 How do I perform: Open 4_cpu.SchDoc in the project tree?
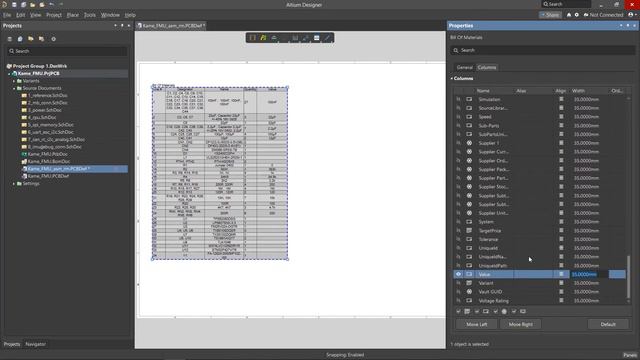coord(42,118)
